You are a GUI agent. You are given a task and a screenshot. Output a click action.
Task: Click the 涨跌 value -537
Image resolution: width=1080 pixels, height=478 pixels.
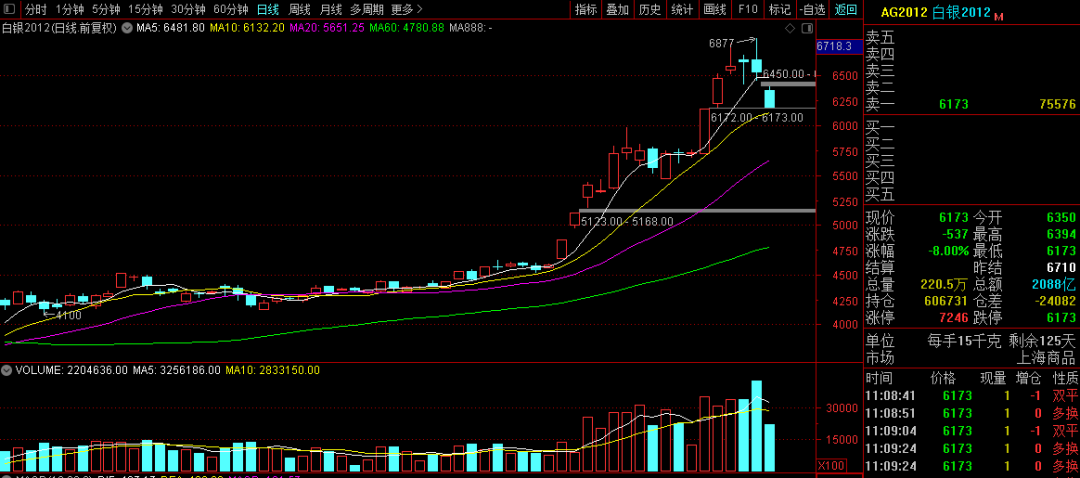[954, 234]
